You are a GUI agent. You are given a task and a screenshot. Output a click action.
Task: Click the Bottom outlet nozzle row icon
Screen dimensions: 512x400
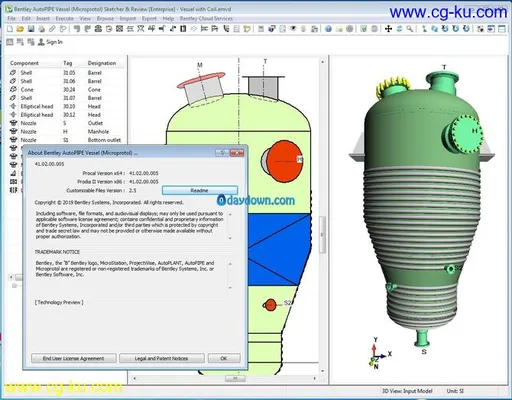coord(13,140)
